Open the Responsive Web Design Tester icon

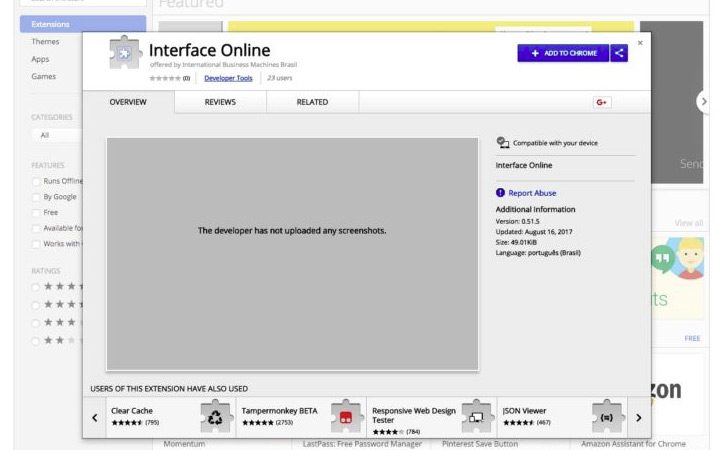point(476,416)
